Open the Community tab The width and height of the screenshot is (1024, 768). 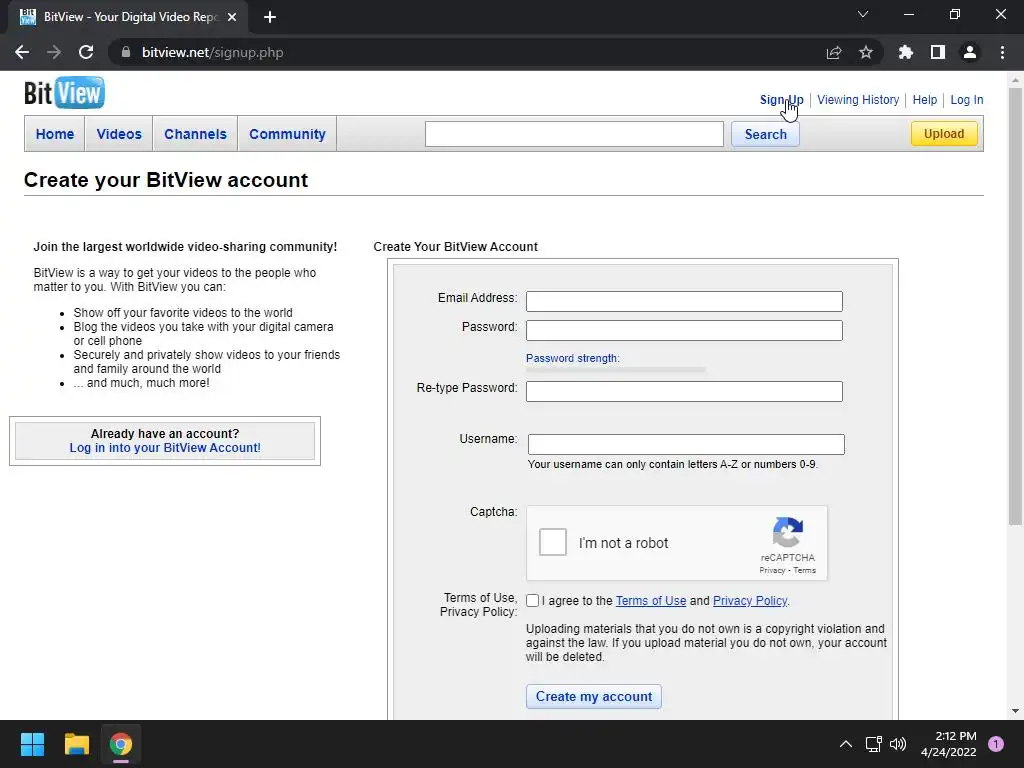click(287, 134)
